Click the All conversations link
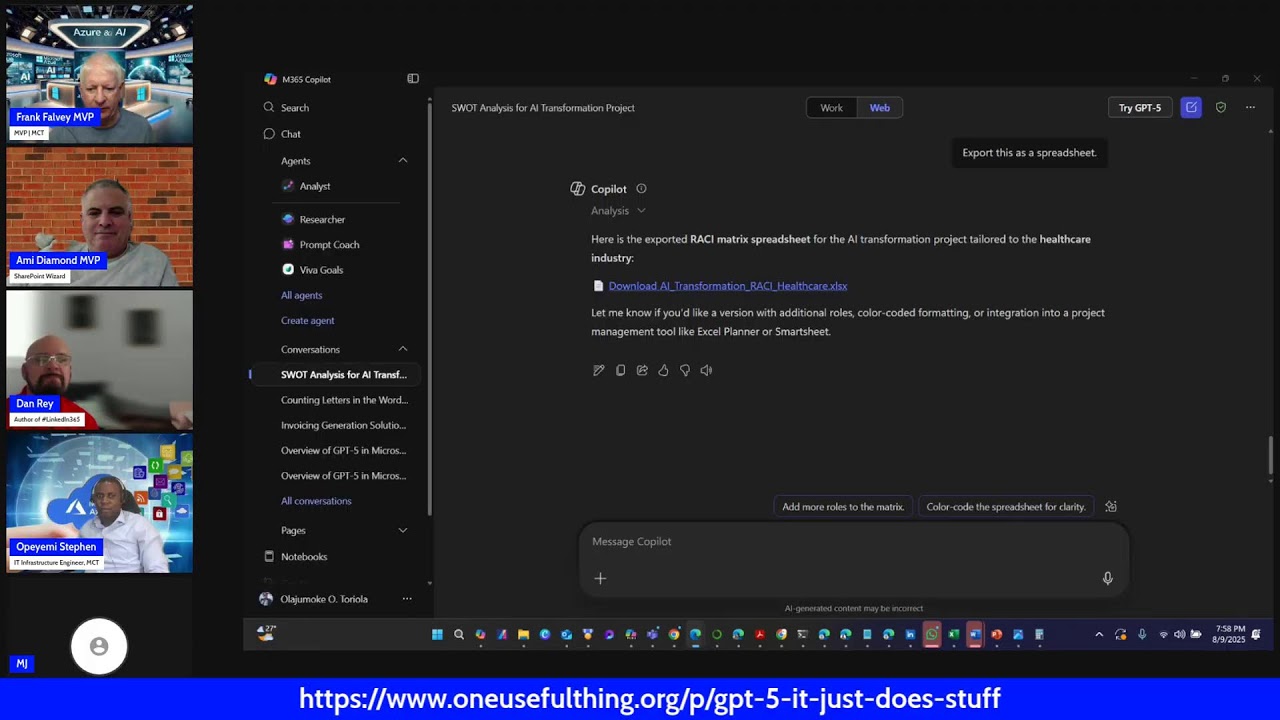 click(316, 501)
